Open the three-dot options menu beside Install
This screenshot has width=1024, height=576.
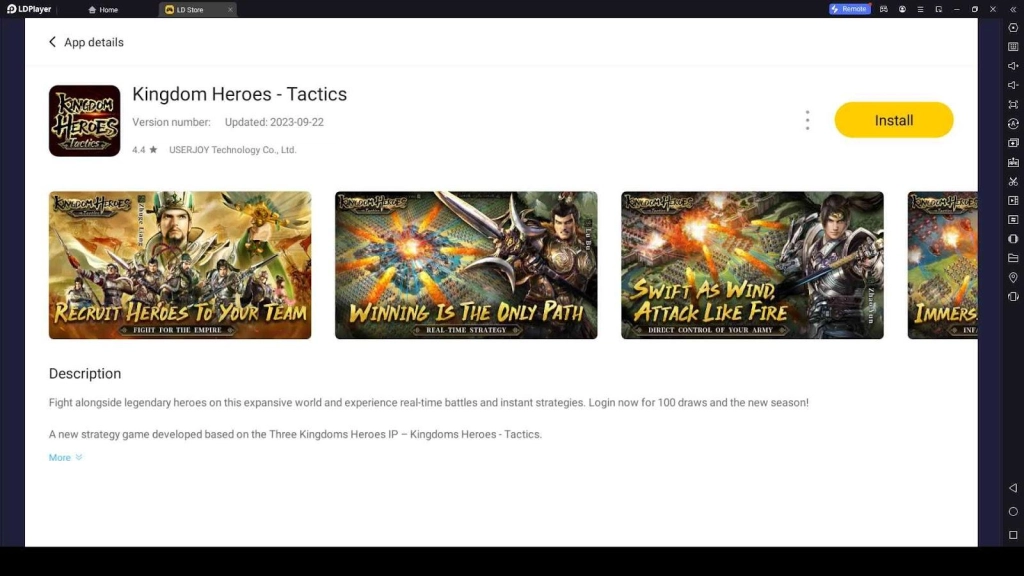pos(807,120)
